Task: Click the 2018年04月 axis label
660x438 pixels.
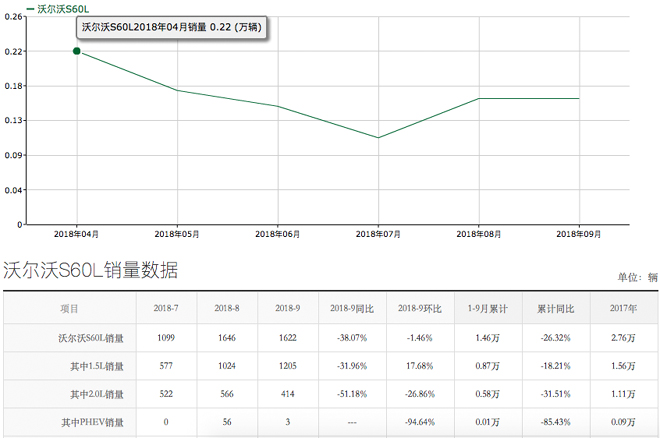Action: pyautogui.click(x=76, y=234)
